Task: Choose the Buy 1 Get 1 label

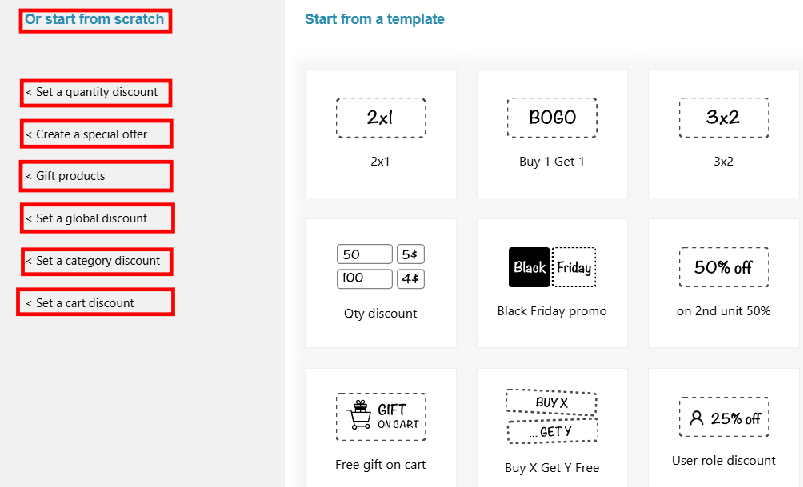Action: (552, 162)
